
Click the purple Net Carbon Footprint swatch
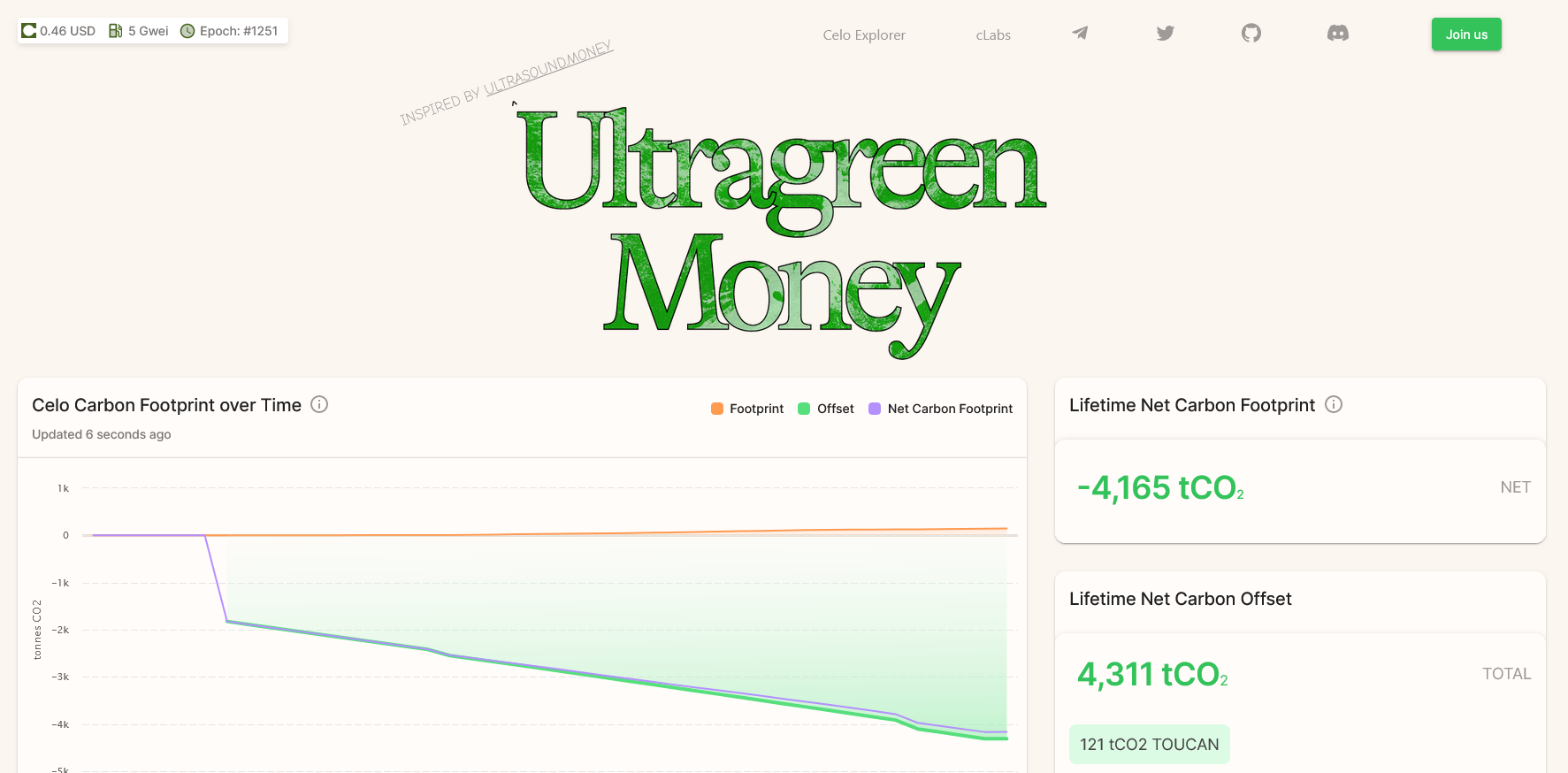[x=875, y=409]
